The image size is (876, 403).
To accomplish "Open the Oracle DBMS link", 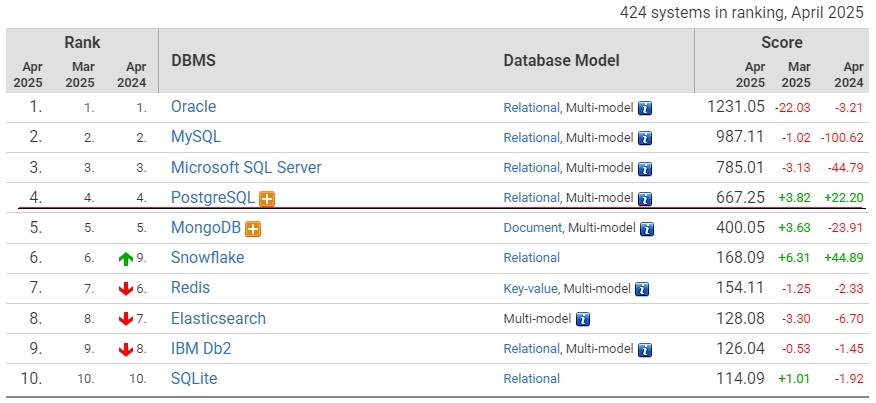I will pyautogui.click(x=193, y=107).
